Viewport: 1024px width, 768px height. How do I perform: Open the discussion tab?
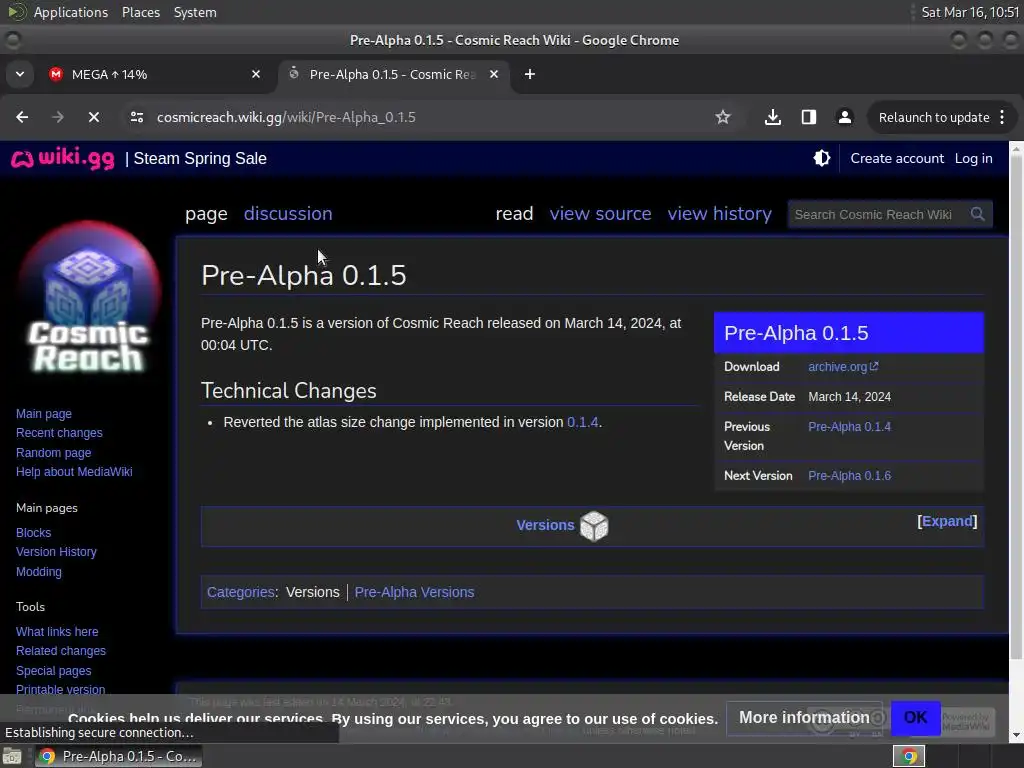coord(288,214)
